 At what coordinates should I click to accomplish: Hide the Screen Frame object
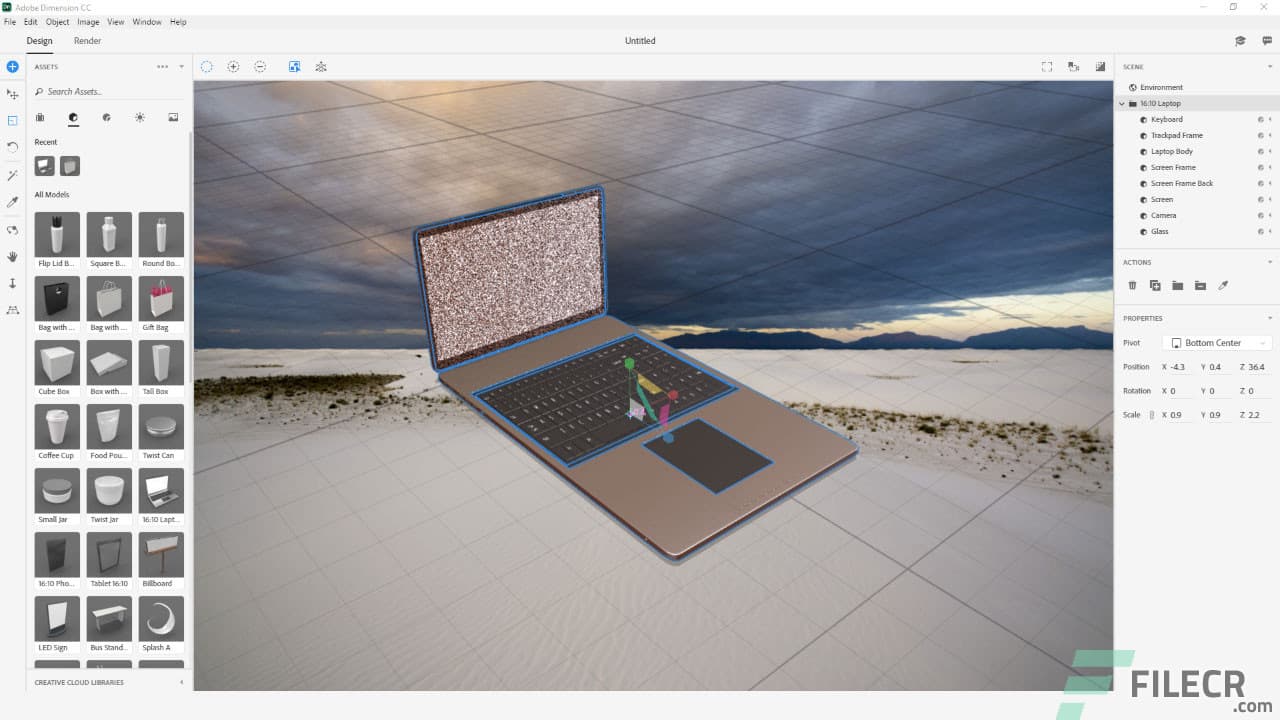pos(1260,167)
